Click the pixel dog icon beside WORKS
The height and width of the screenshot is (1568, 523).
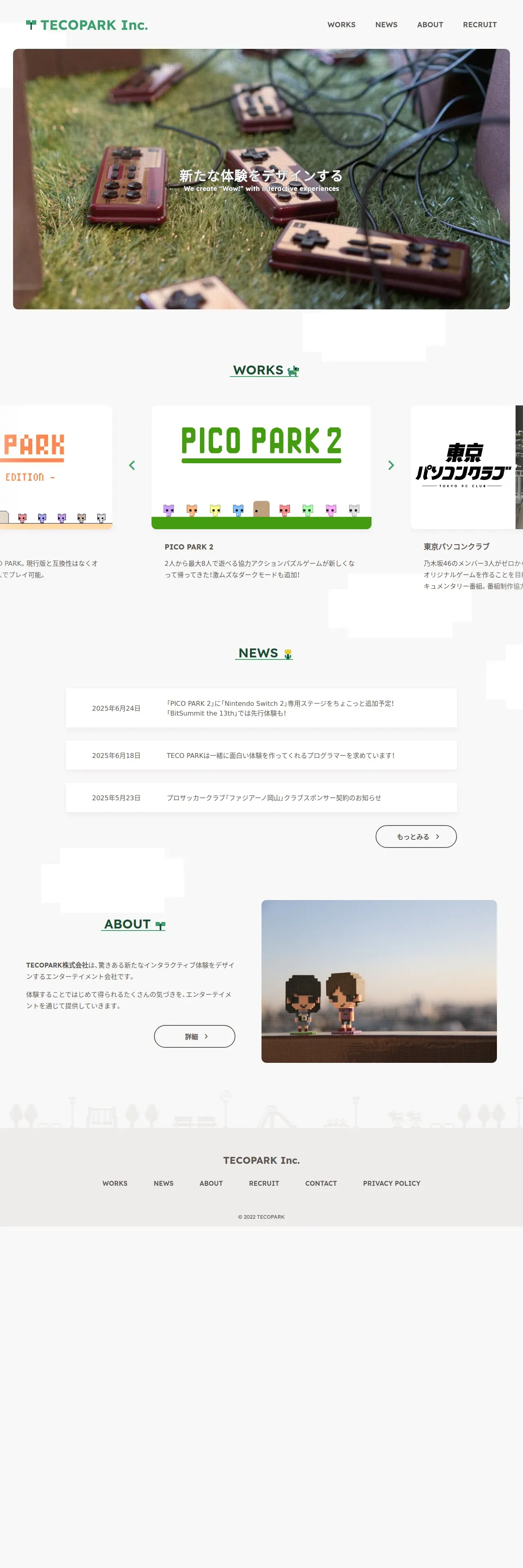click(293, 371)
